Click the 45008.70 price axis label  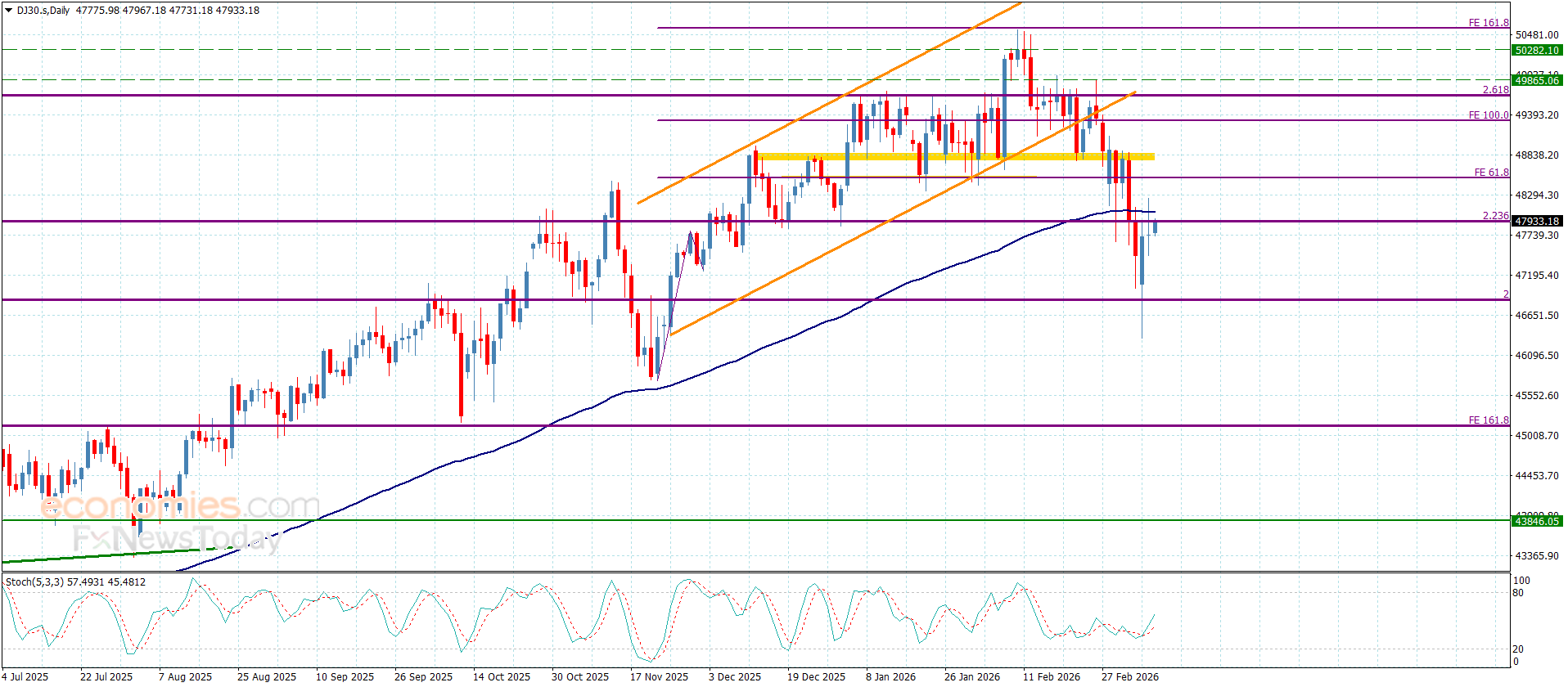[1537, 436]
